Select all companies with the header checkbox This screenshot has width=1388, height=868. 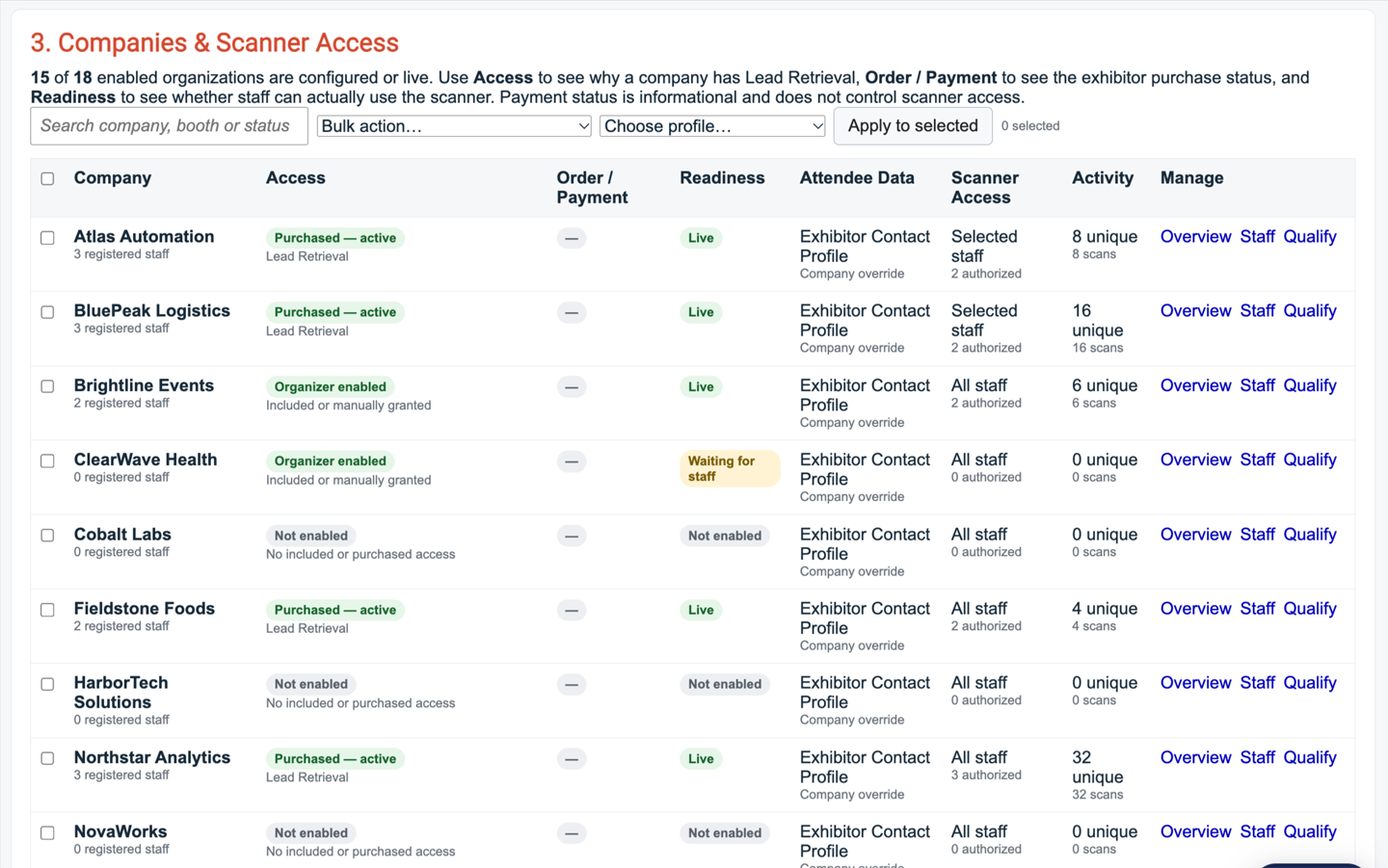(47, 178)
